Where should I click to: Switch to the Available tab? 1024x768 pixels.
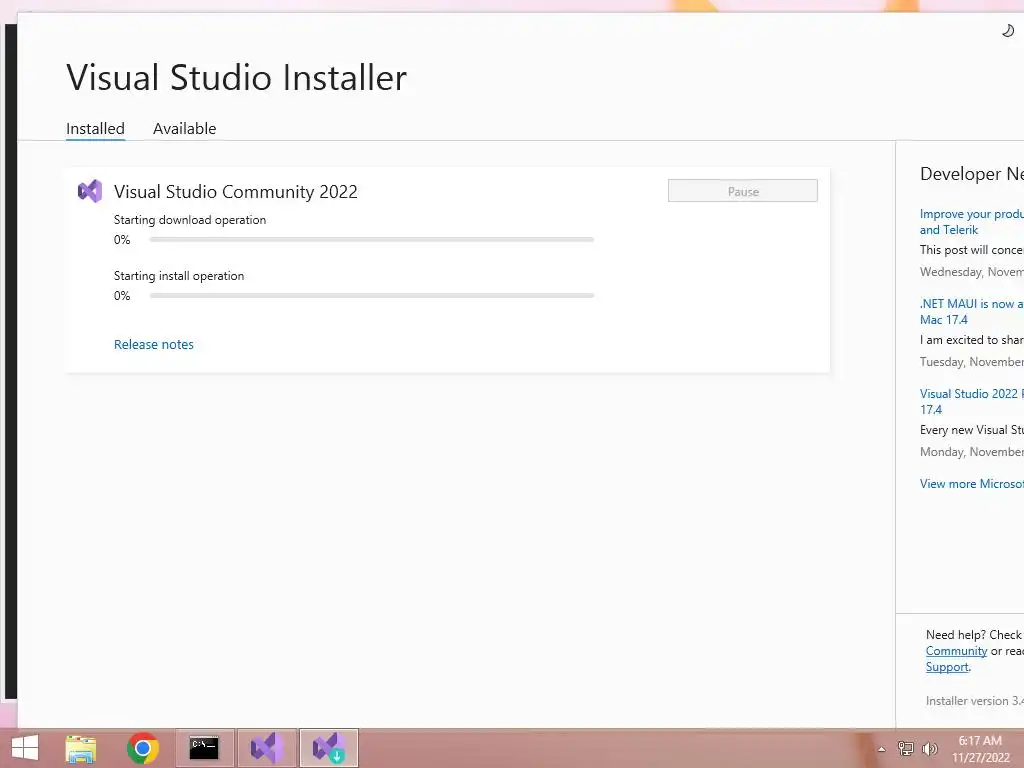[x=184, y=129]
